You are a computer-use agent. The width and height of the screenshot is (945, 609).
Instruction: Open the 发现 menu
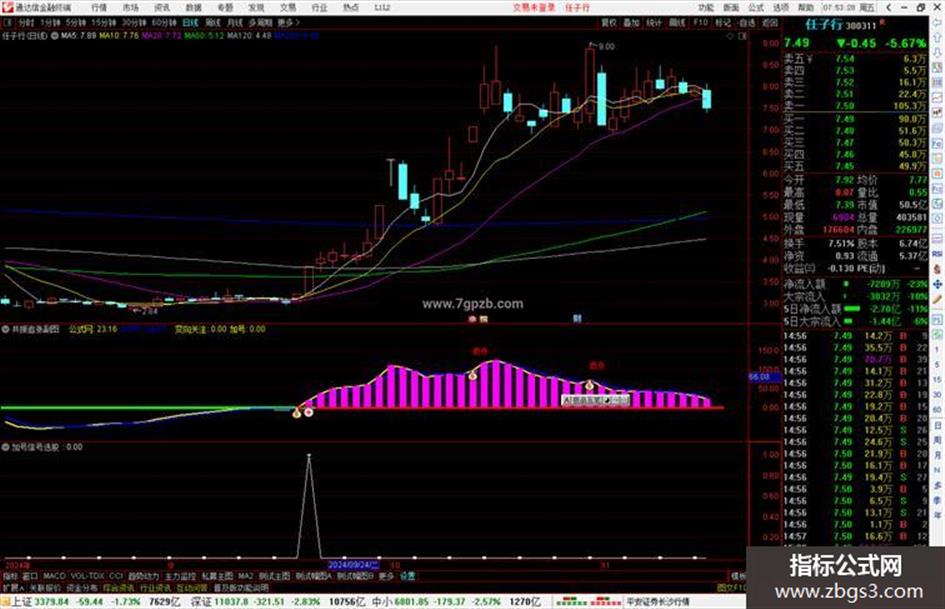click(x=256, y=8)
